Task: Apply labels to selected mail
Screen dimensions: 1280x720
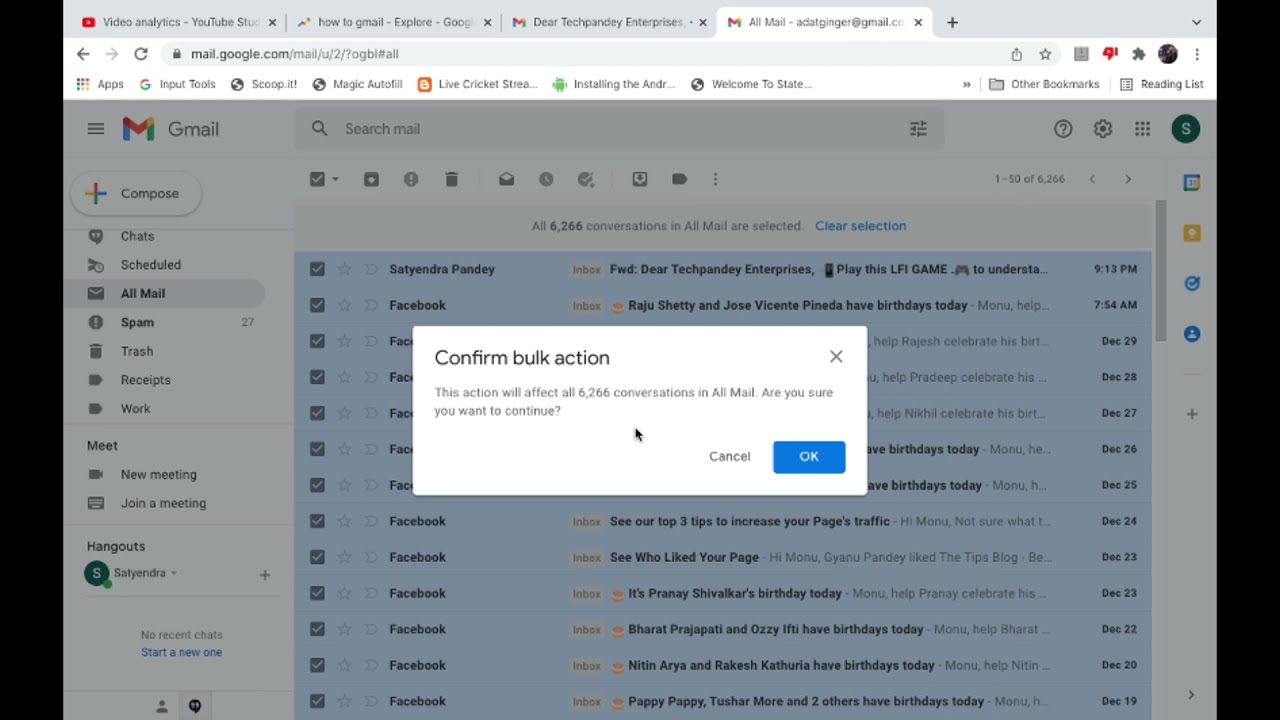Action: coord(679,179)
